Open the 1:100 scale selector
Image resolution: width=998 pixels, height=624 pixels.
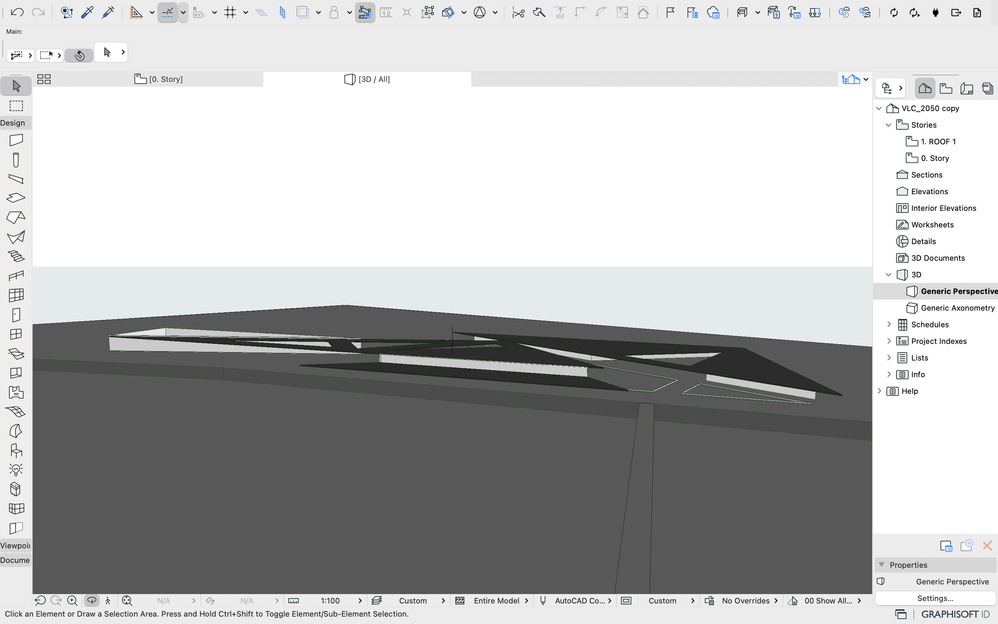(330, 601)
